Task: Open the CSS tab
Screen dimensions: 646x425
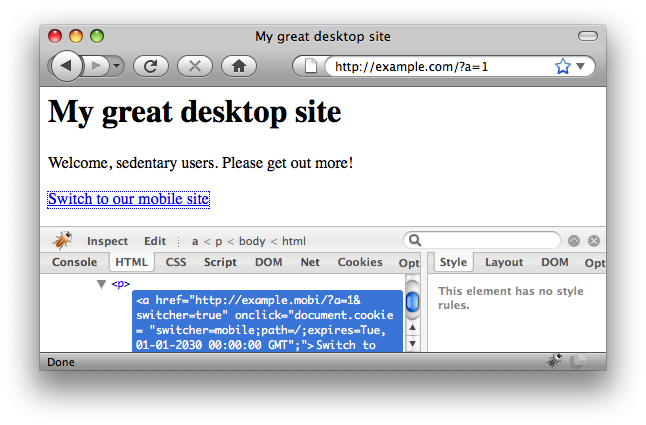Action: click(x=176, y=262)
